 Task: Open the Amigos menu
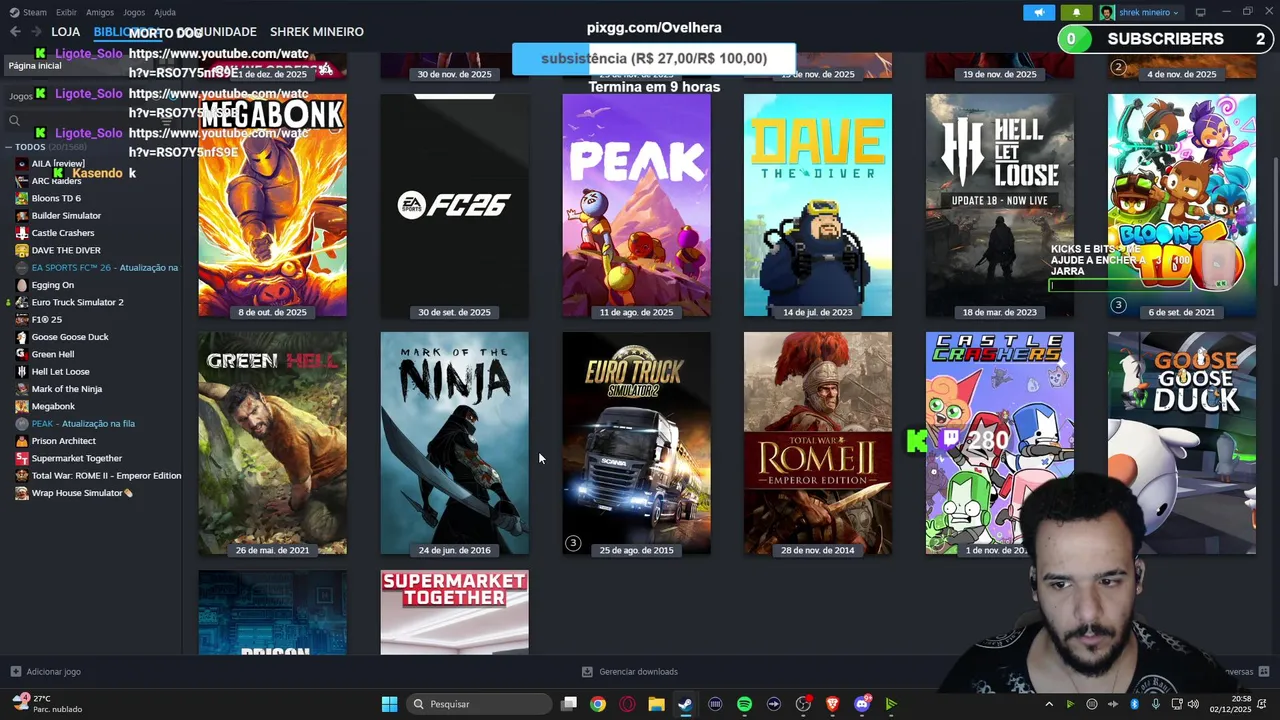pos(100,12)
